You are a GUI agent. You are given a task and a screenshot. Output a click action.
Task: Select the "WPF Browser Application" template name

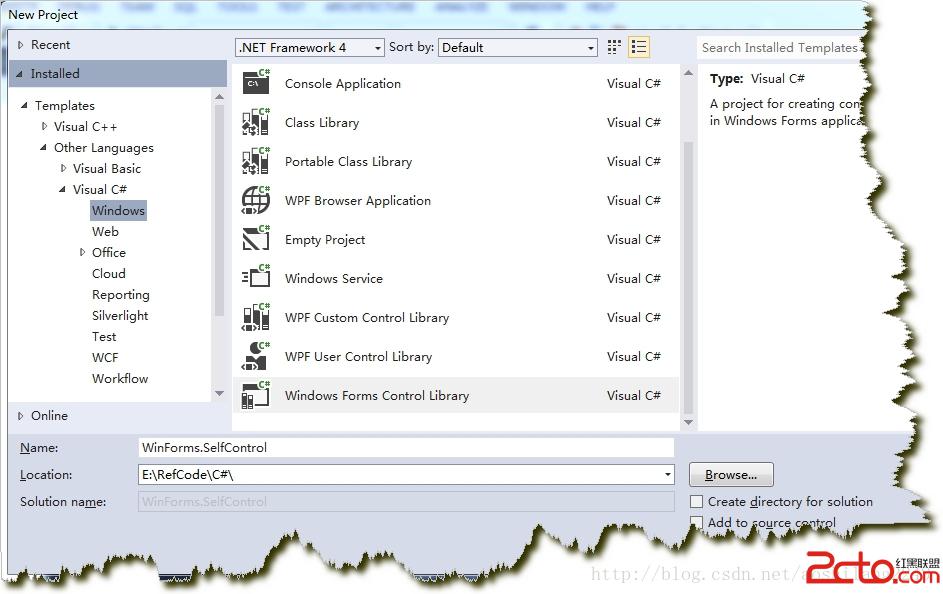[358, 201]
